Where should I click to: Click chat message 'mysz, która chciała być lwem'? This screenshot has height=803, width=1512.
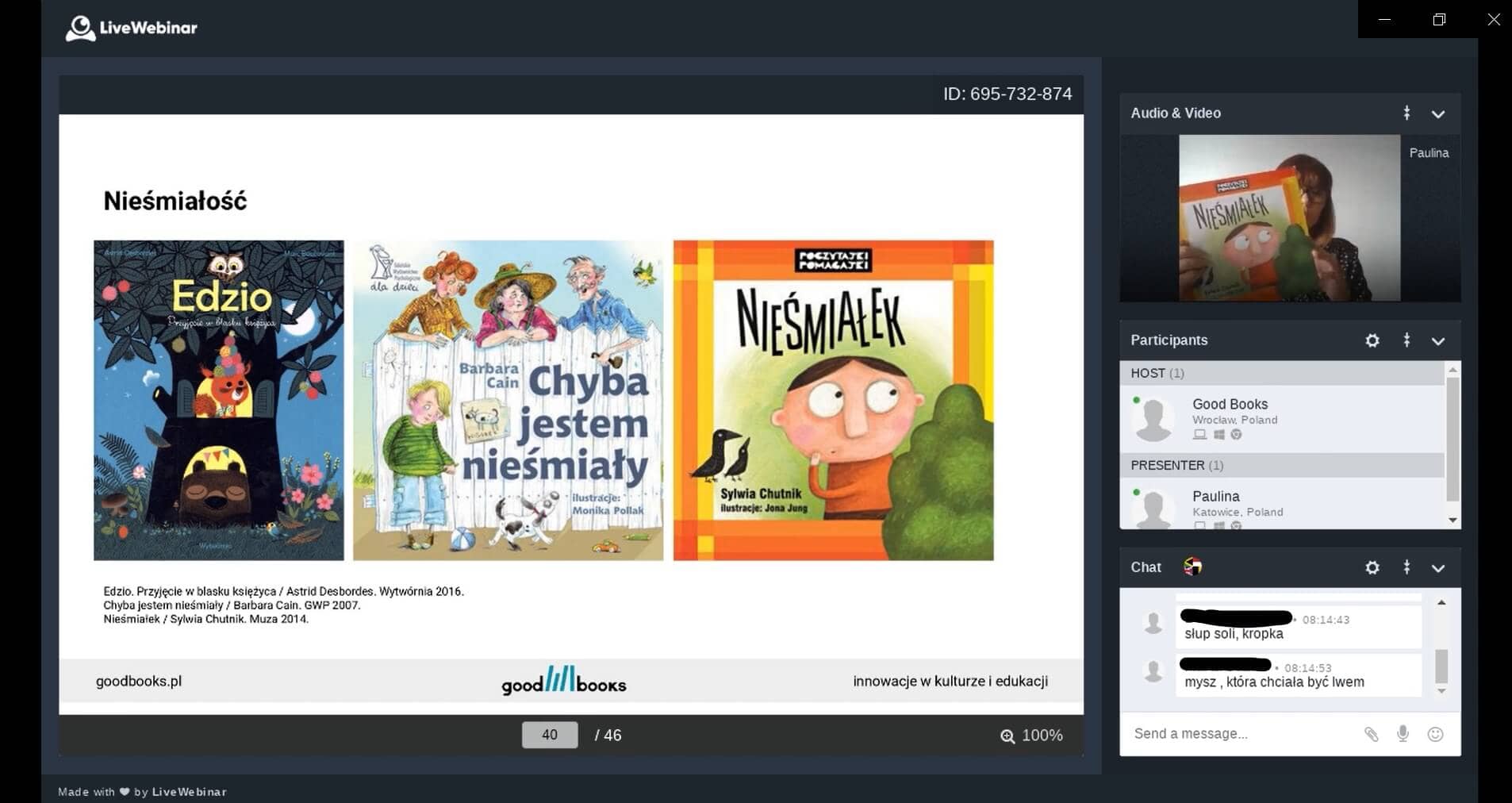click(x=1274, y=682)
